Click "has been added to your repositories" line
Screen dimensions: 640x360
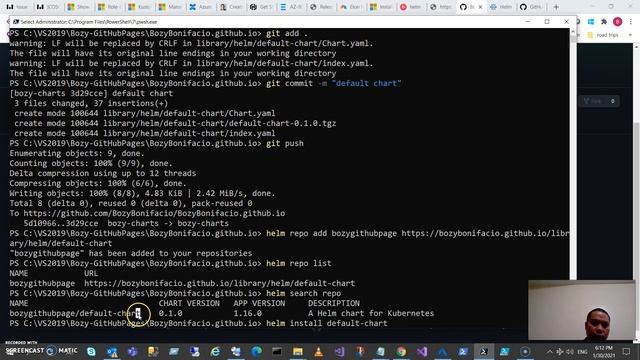pyautogui.click(x=131, y=253)
